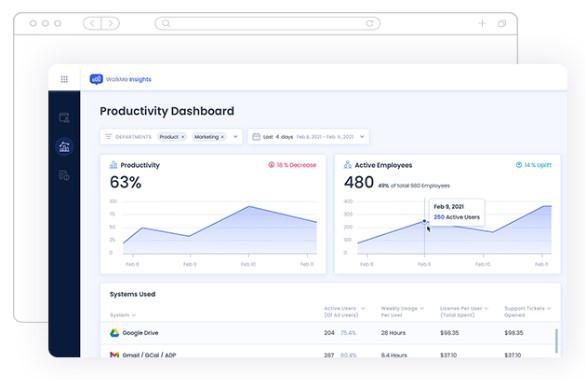Remove the Product department chip
The height and width of the screenshot is (380, 585).
[183, 137]
